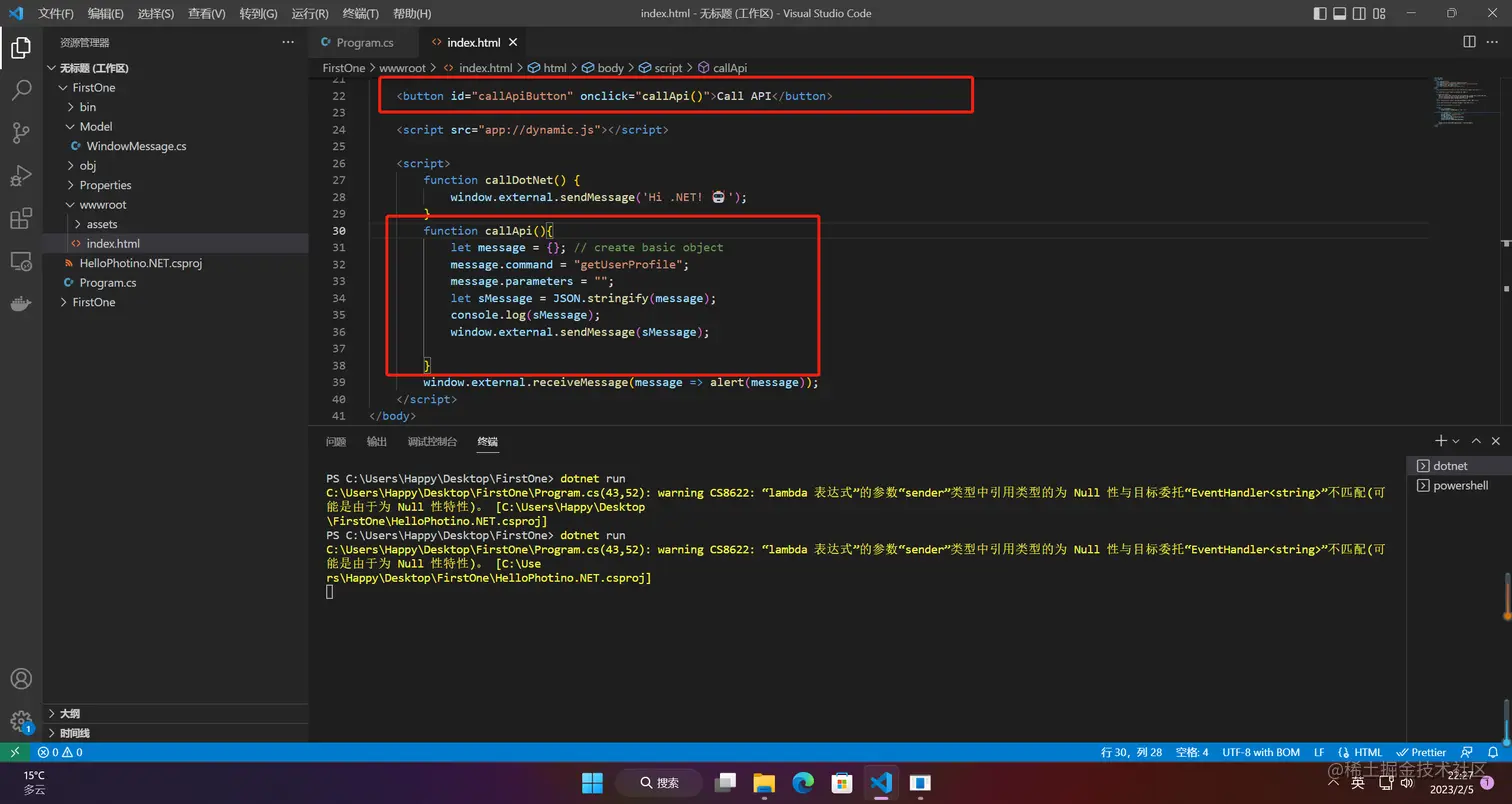Open the 终端(T) menu
This screenshot has width=1512, height=804.
click(x=360, y=14)
